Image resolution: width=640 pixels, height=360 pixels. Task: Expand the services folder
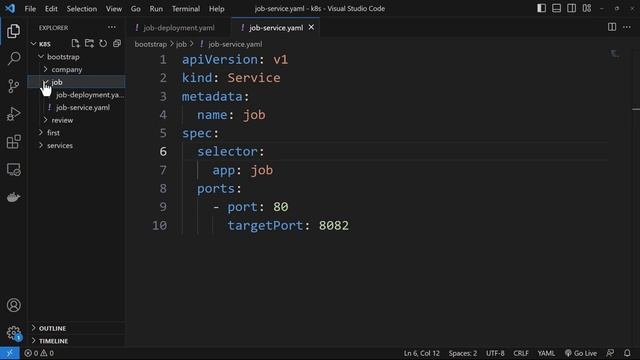tap(41, 145)
